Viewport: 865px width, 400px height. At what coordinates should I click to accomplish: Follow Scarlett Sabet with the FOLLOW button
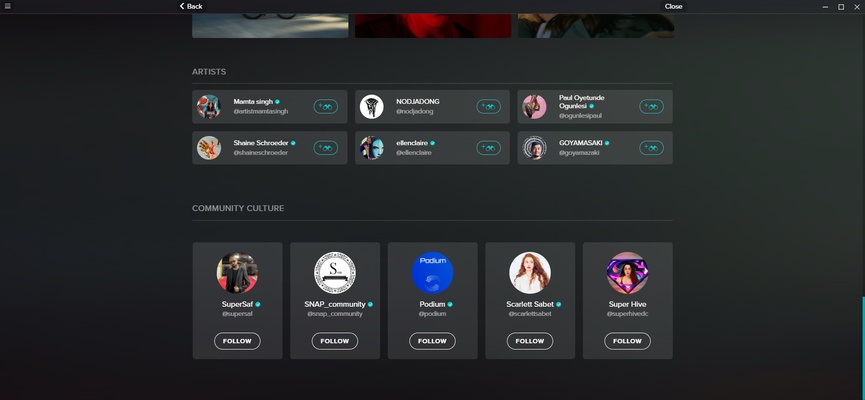coord(530,341)
